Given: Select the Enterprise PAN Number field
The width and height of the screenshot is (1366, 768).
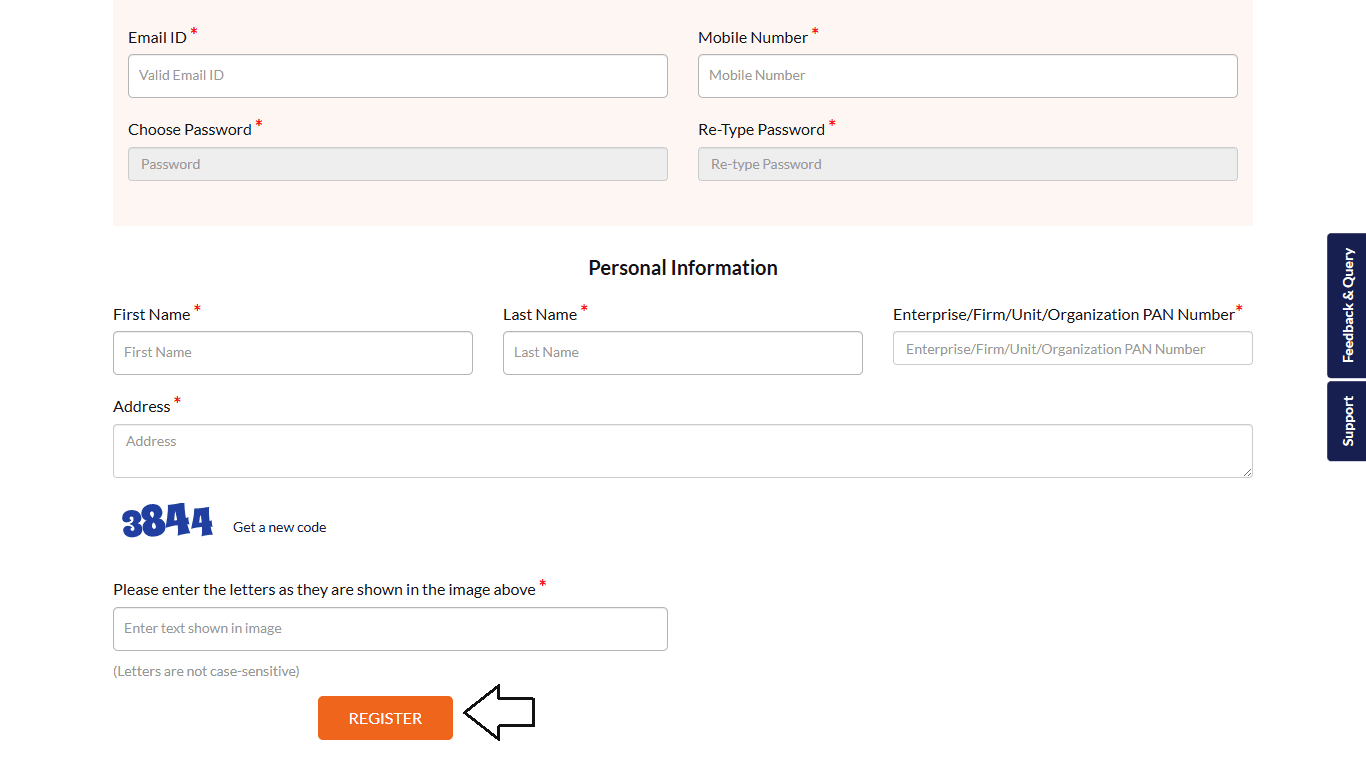Looking at the screenshot, I should point(1071,348).
